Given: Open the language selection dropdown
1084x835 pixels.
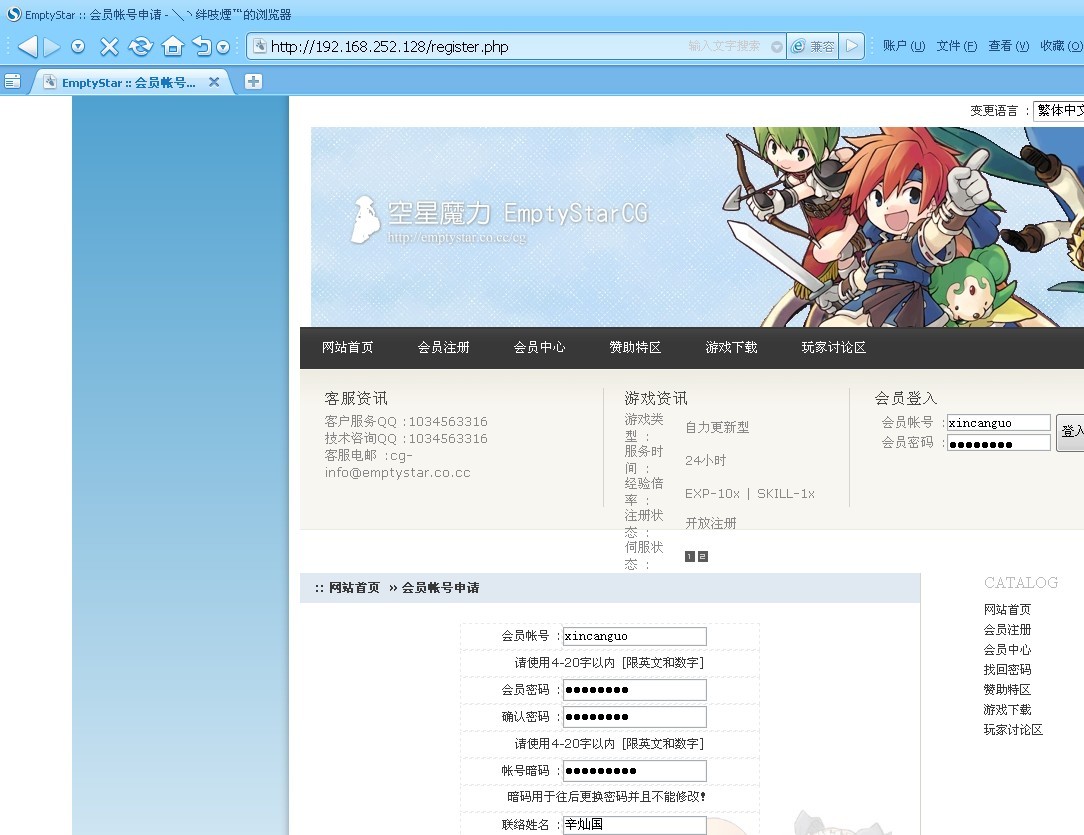Looking at the screenshot, I should 1058,110.
